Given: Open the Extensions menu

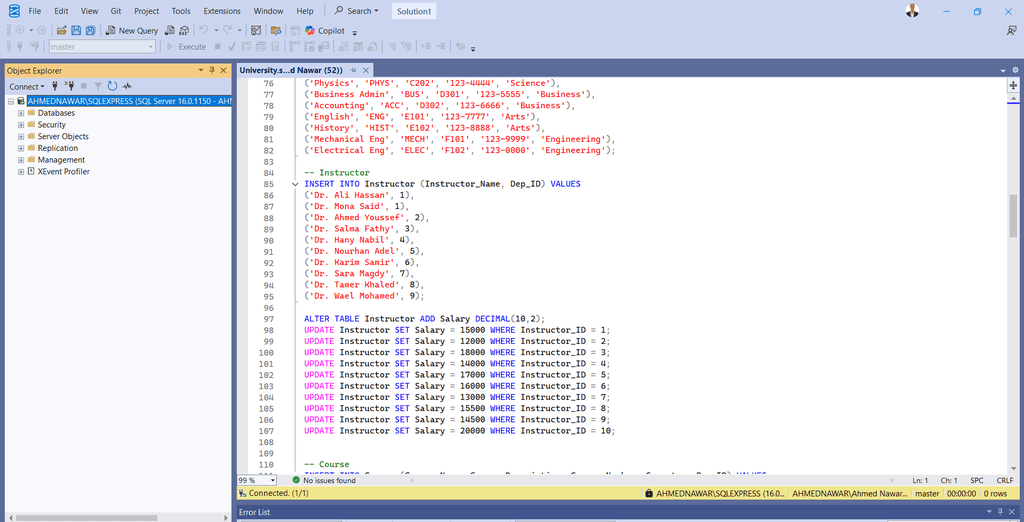Looking at the screenshot, I should [222, 11].
